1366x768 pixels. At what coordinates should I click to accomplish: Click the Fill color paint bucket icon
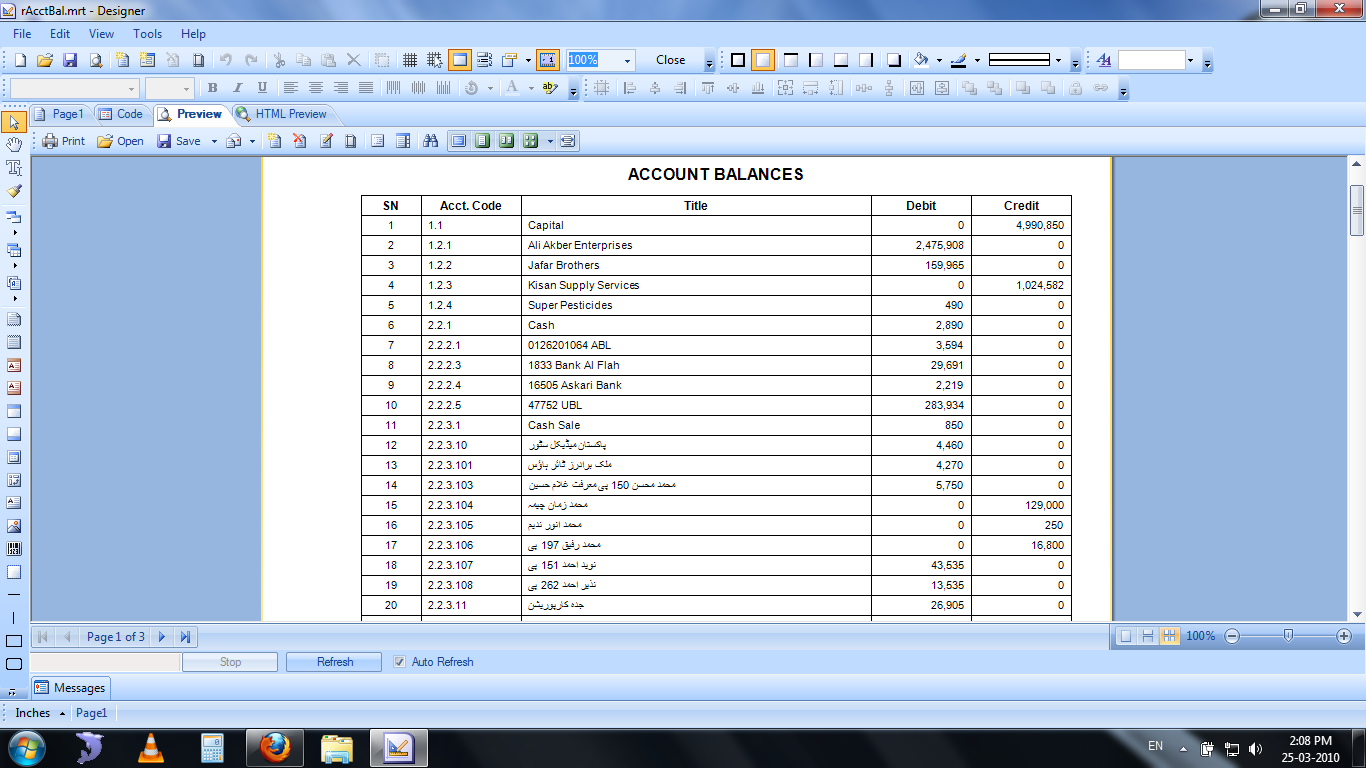(922, 60)
